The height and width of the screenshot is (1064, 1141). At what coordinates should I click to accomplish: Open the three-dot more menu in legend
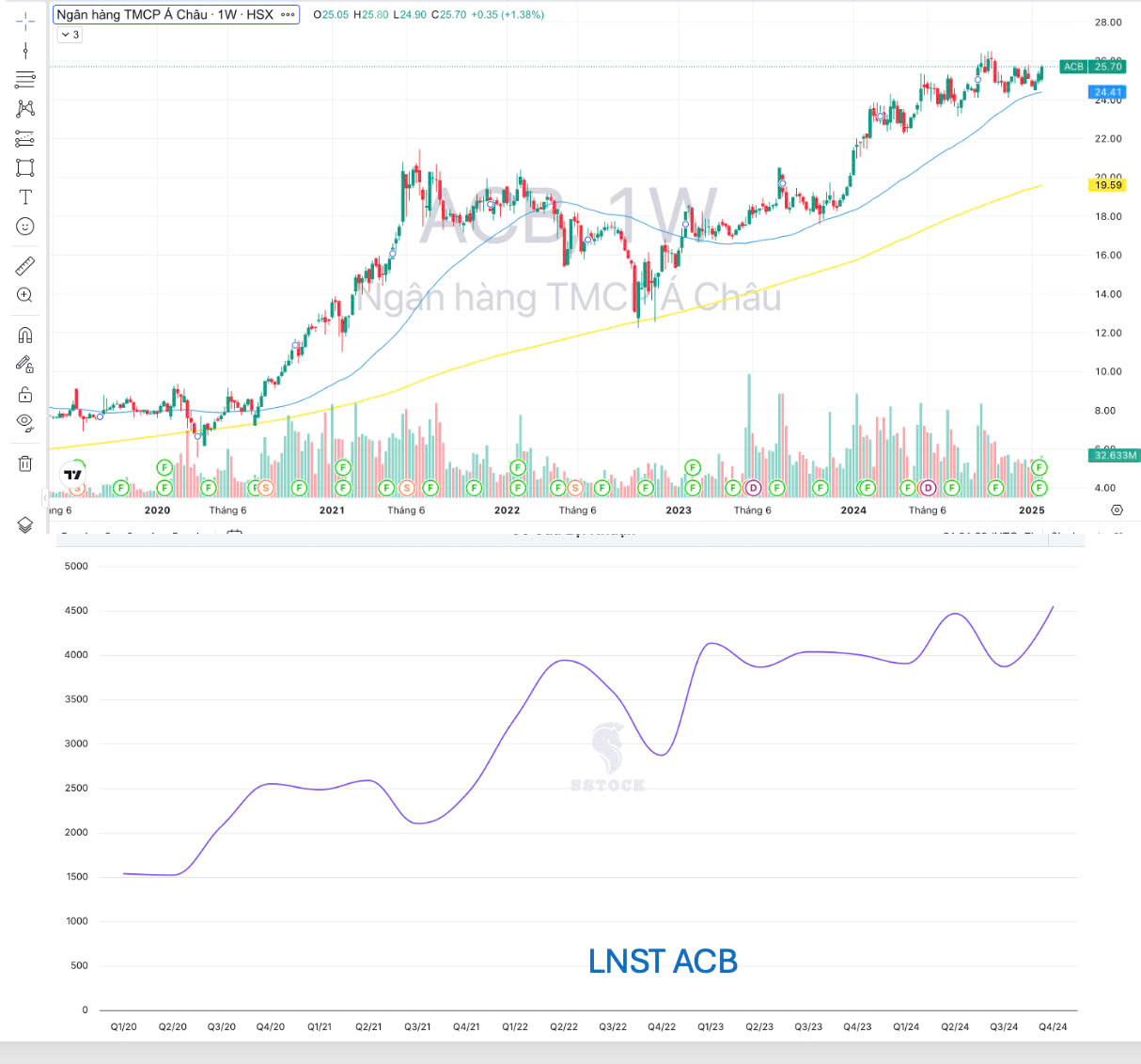click(x=288, y=14)
